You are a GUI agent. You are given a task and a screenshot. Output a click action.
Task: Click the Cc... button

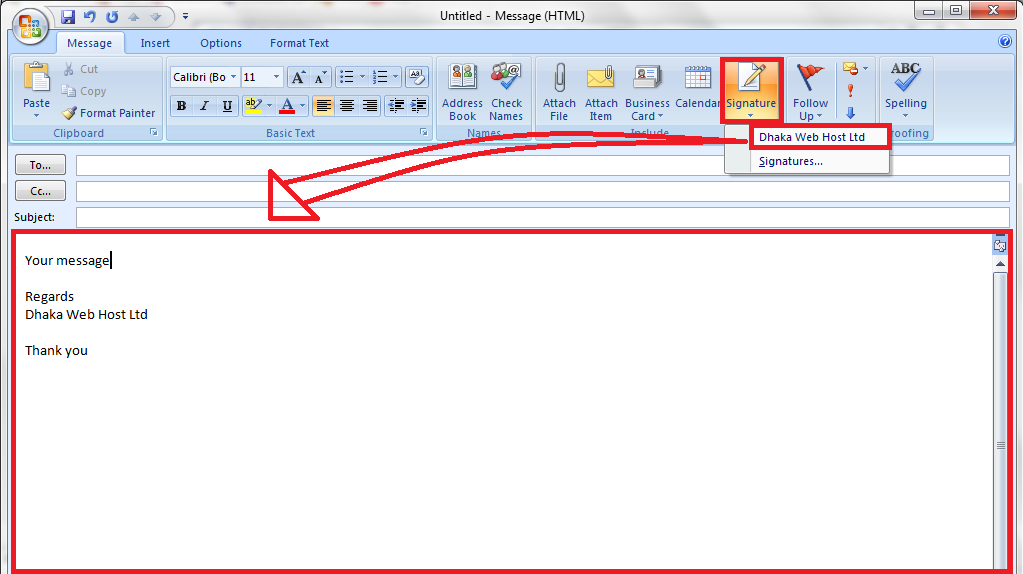(40, 191)
